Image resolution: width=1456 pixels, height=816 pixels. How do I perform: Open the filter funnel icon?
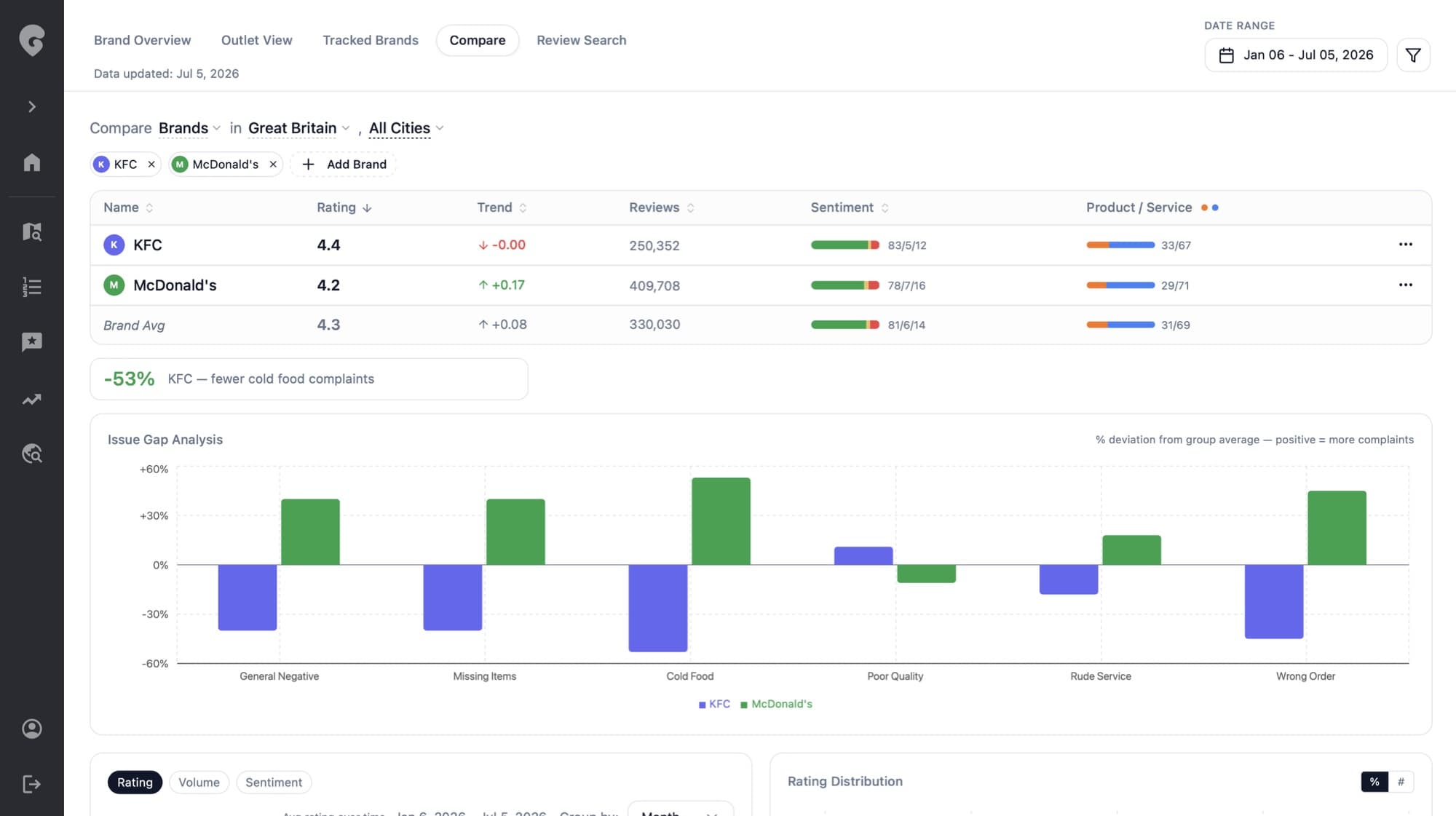[1413, 55]
